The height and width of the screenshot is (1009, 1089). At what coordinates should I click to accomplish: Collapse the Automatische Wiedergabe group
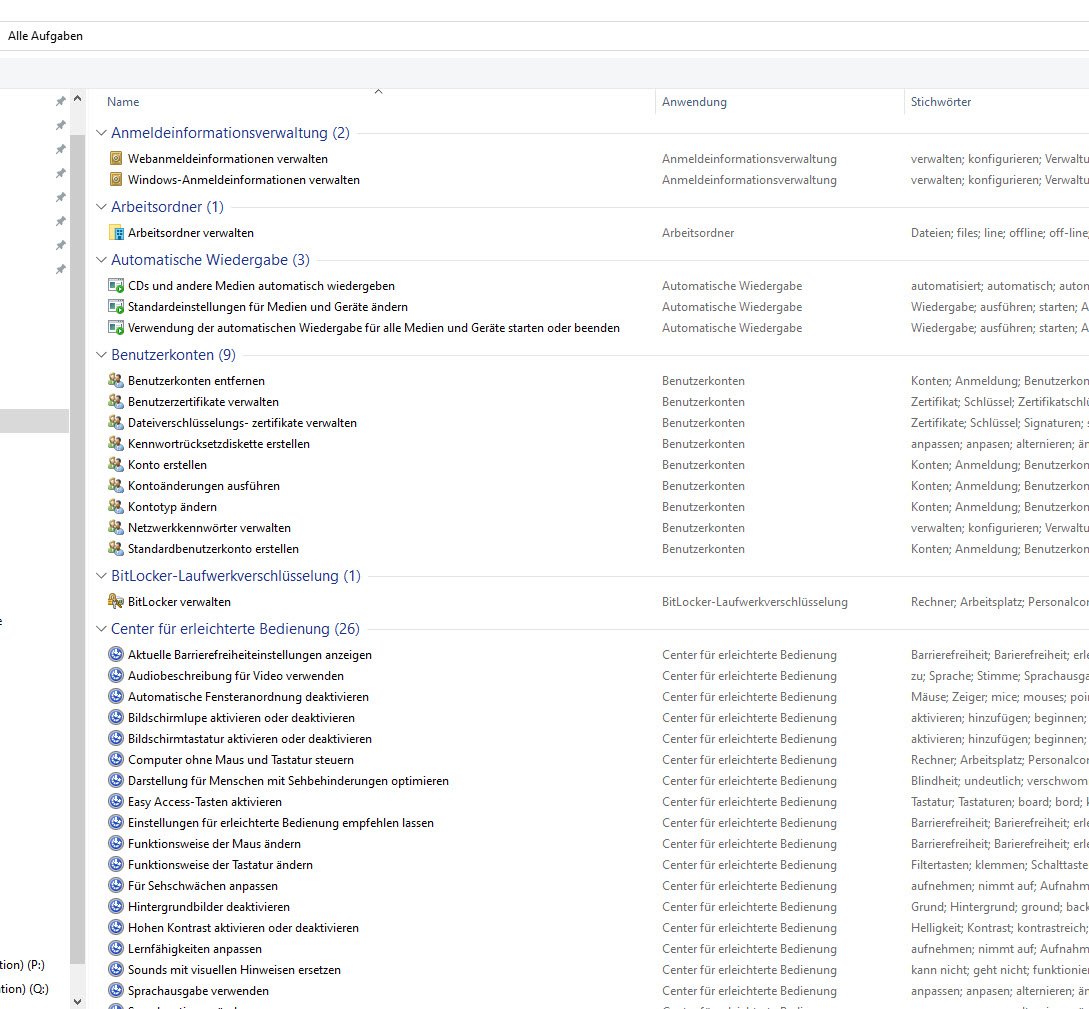pos(101,260)
